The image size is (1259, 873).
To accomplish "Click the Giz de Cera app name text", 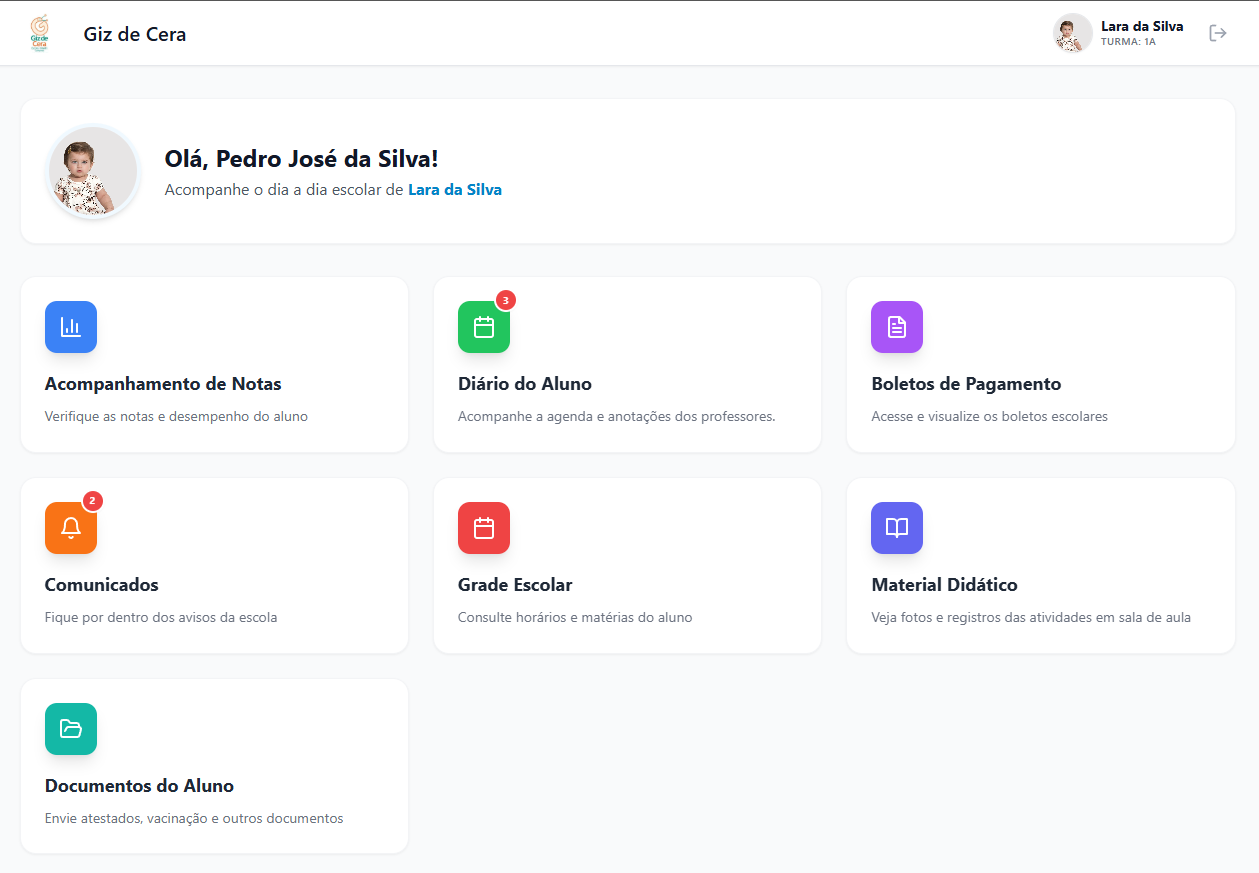I will pyautogui.click(x=135, y=33).
